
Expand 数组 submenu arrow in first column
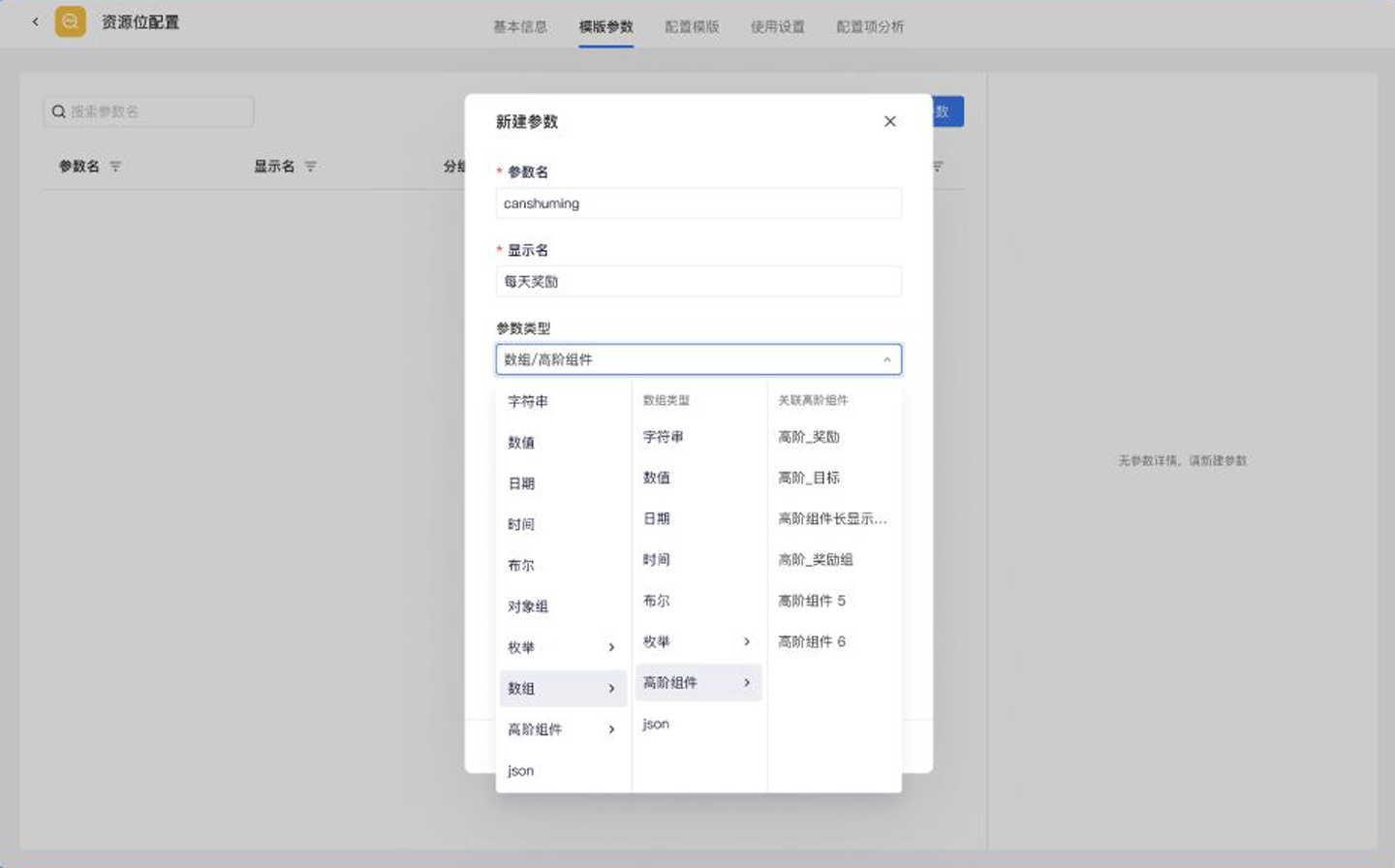click(611, 688)
